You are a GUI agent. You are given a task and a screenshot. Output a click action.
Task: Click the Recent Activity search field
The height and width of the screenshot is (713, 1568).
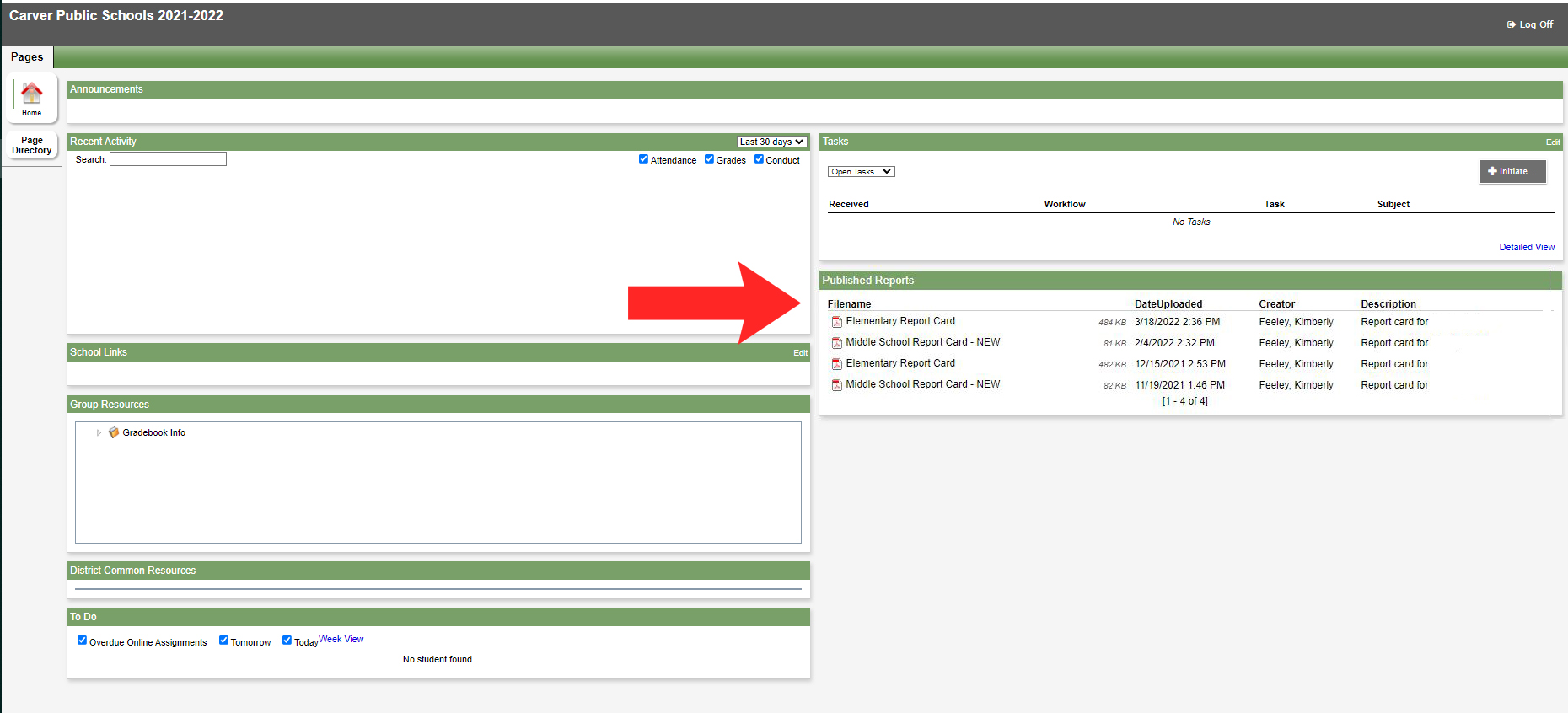point(168,159)
